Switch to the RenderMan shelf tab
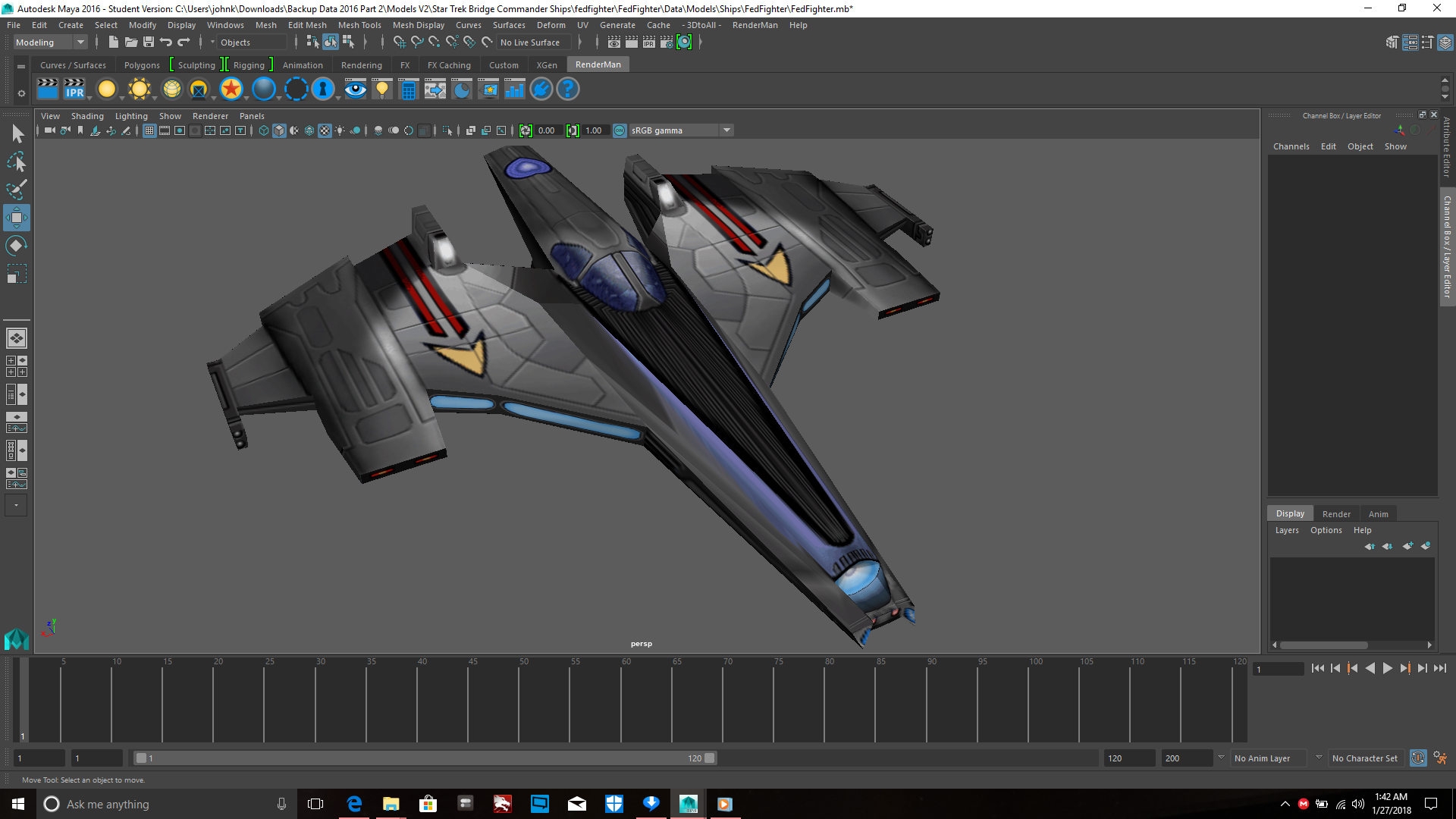Screen dimensions: 1456x819 pyautogui.click(x=598, y=64)
